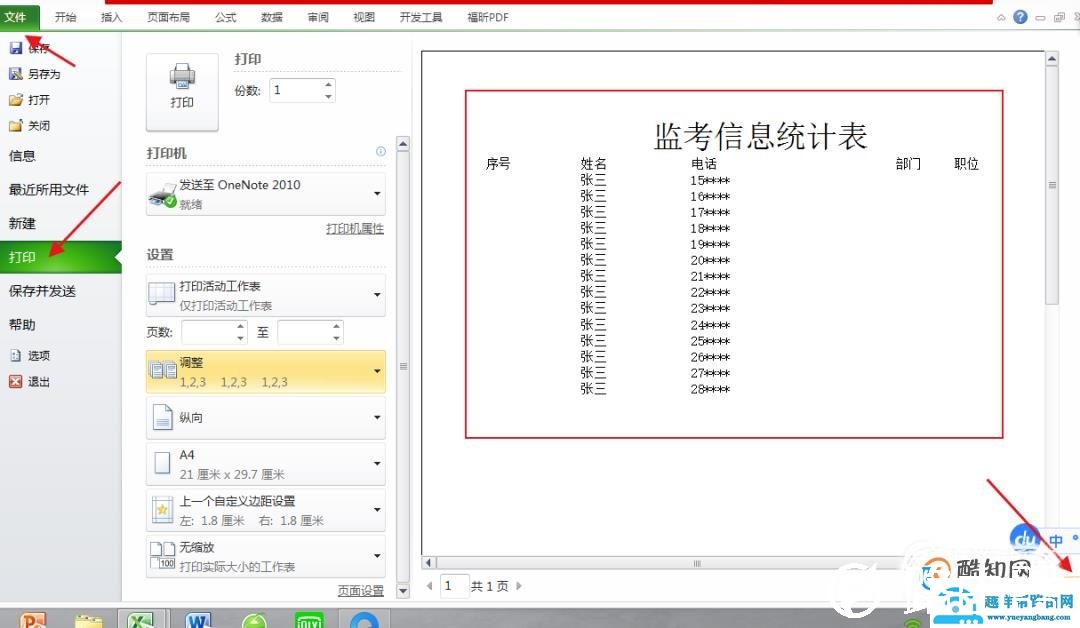
Task: Select Print (打印) in the backstage menu
Action: (x=61, y=257)
